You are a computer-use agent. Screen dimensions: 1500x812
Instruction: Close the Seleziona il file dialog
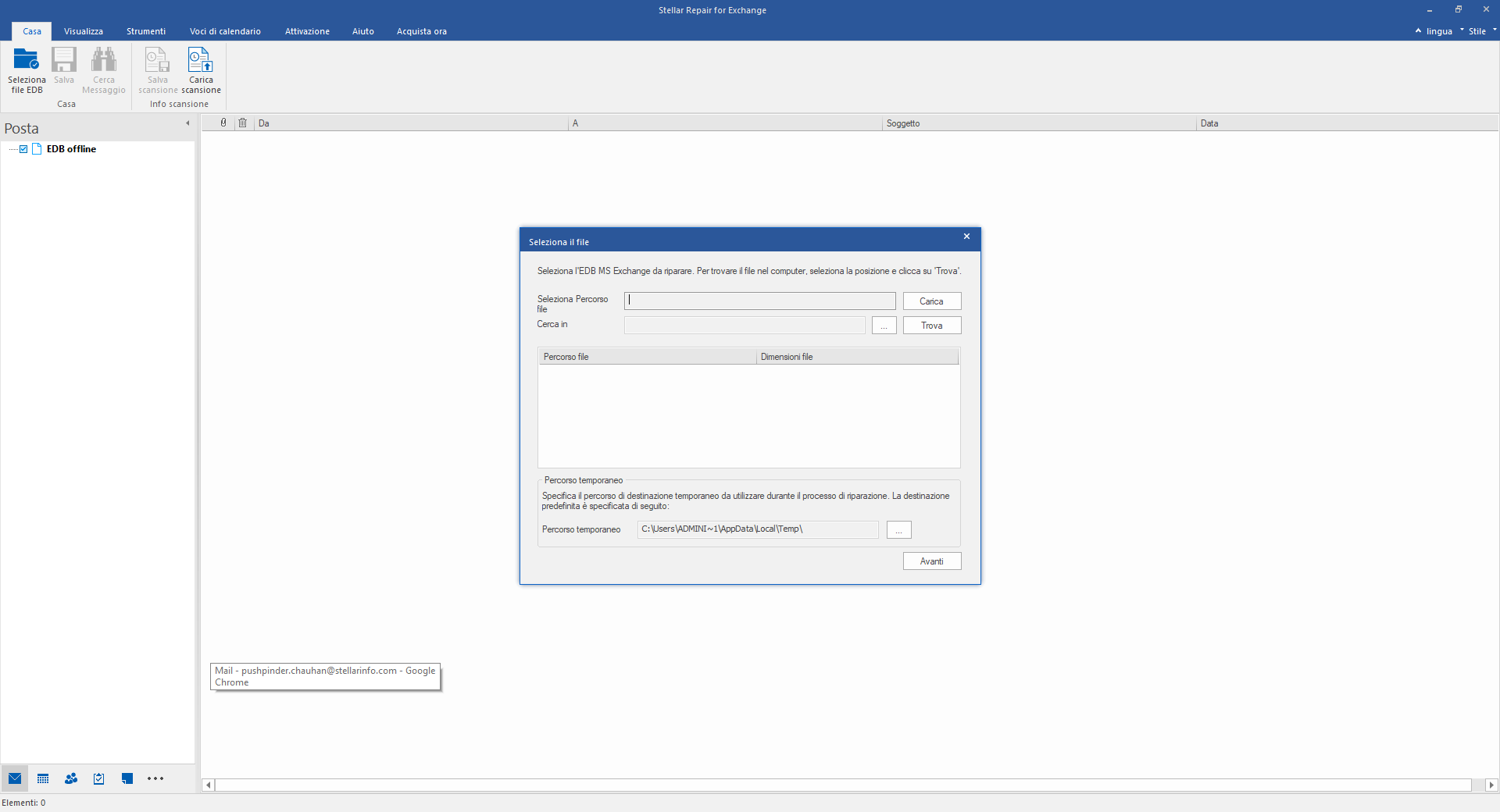(x=966, y=237)
